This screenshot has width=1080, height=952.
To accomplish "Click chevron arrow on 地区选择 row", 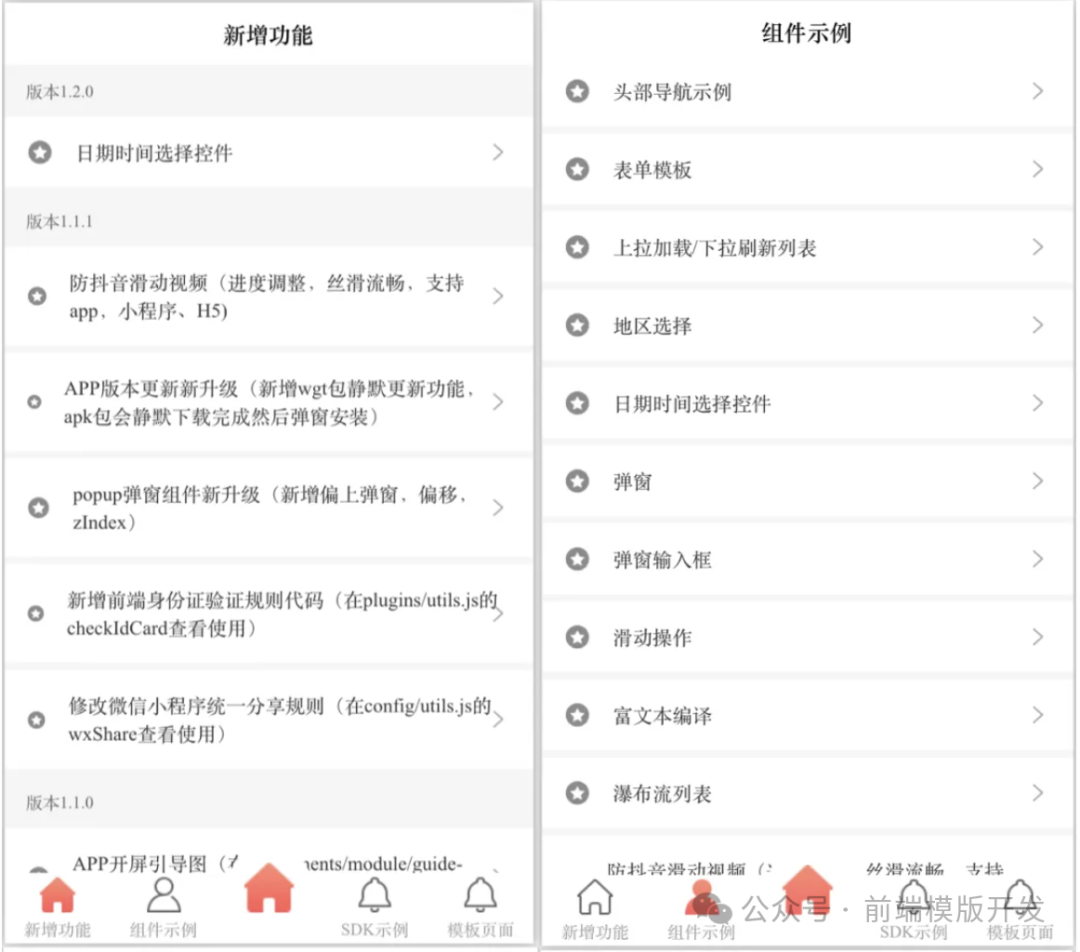I will click(1038, 324).
